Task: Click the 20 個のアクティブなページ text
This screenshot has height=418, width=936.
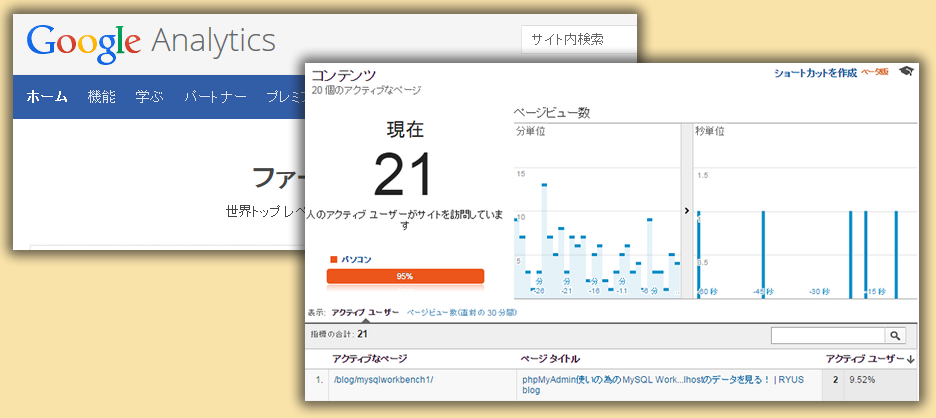Action: (x=366, y=91)
